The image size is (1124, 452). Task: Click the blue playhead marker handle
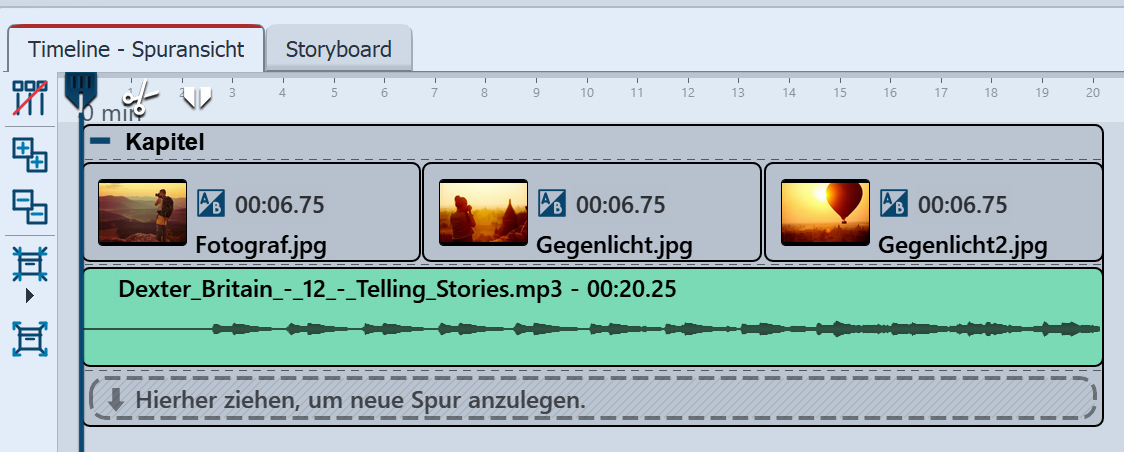pos(81,88)
